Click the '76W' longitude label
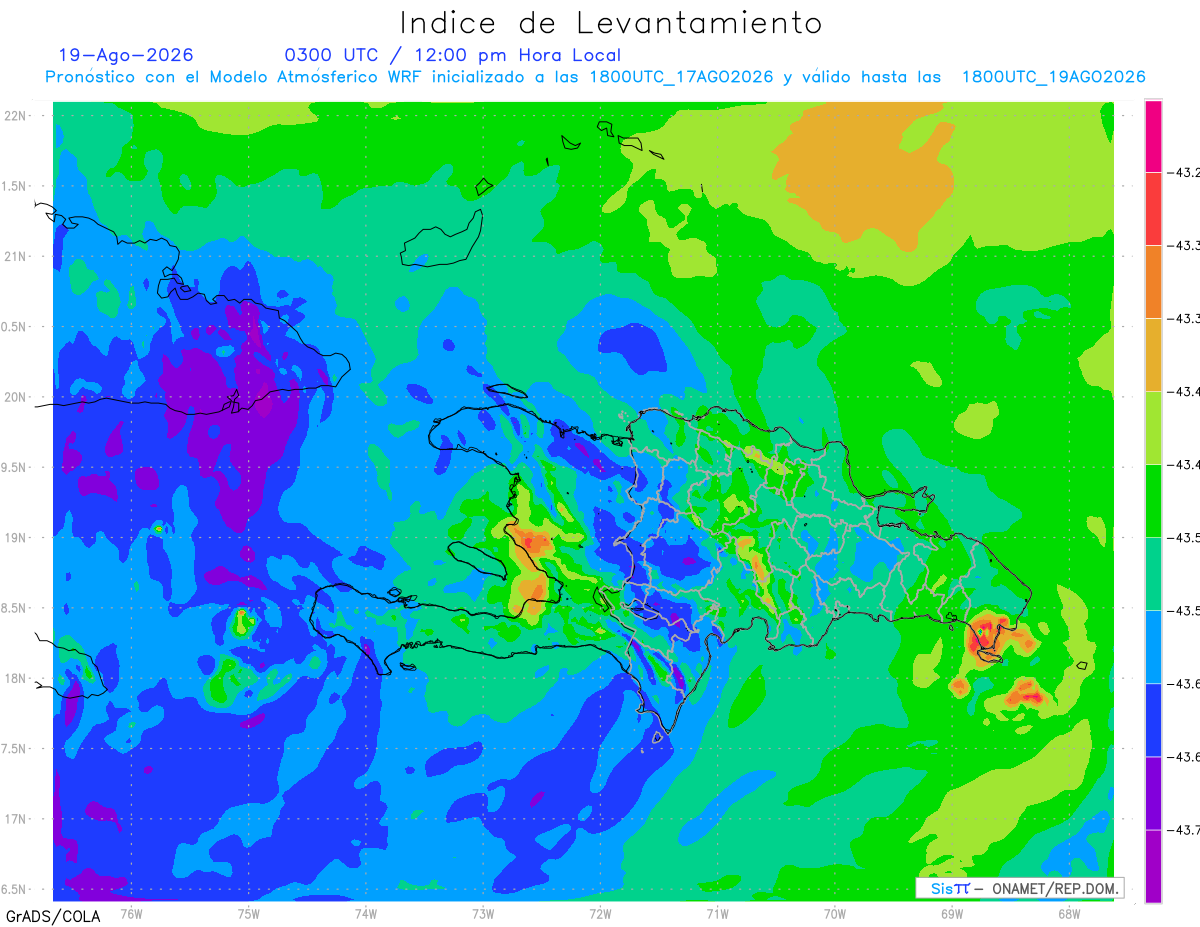Image resolution: width=1200 pixels, height=927 pixels. (x=131, y=913)
